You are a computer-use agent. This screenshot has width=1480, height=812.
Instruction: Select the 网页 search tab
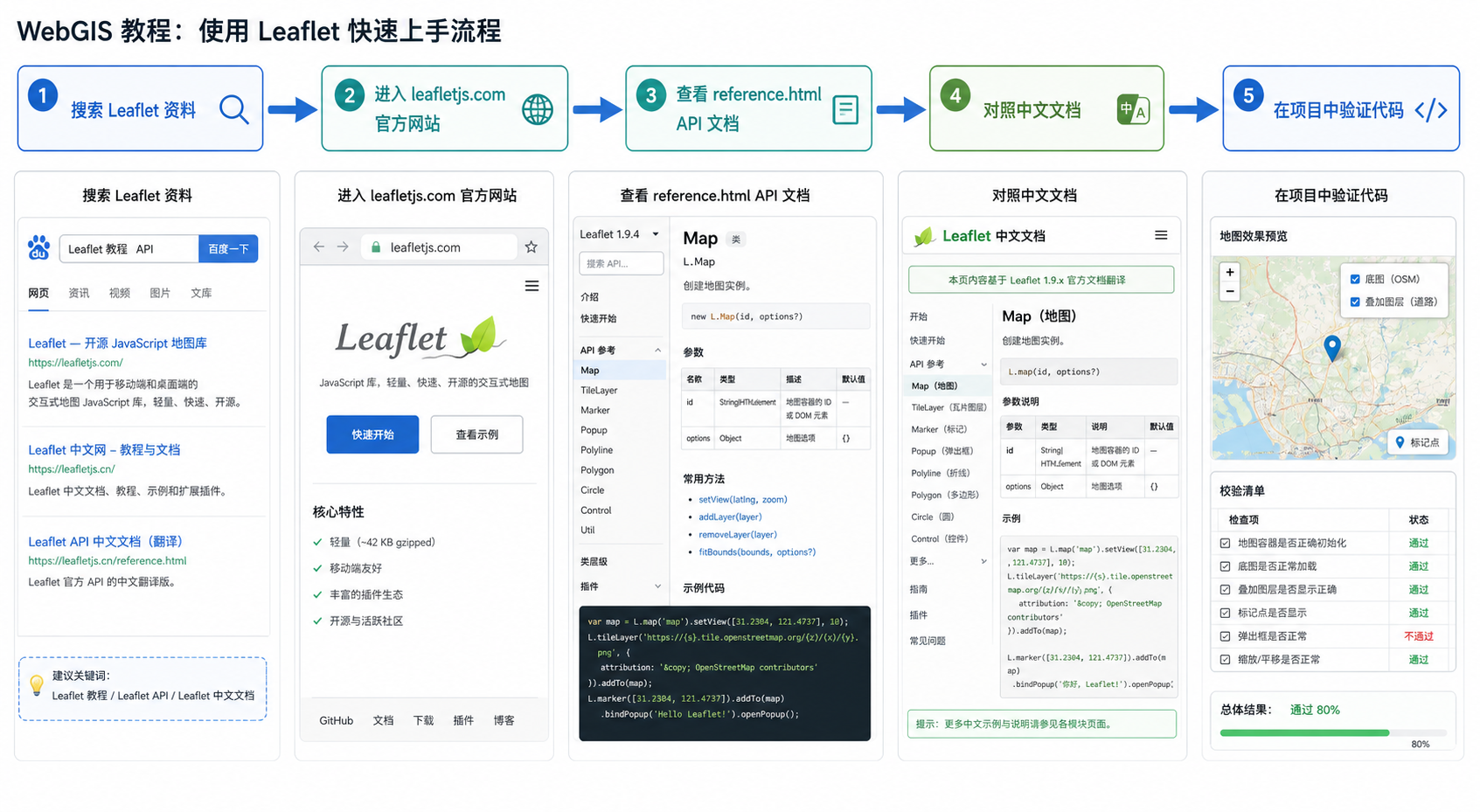click(38, 293)
